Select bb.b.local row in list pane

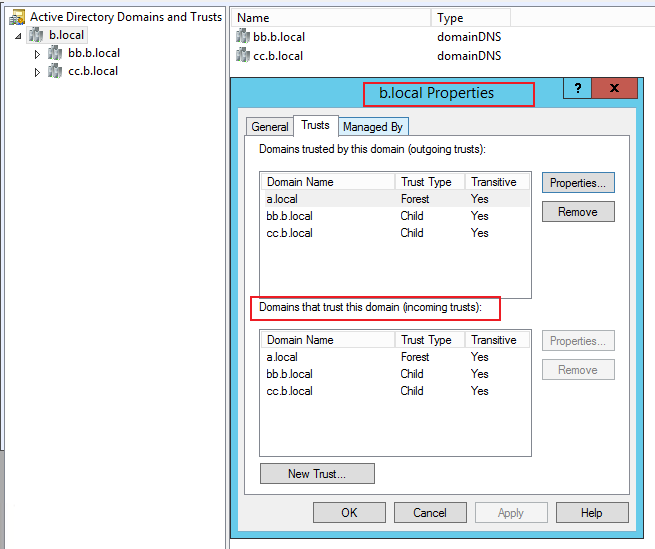(x=369, y=37)
